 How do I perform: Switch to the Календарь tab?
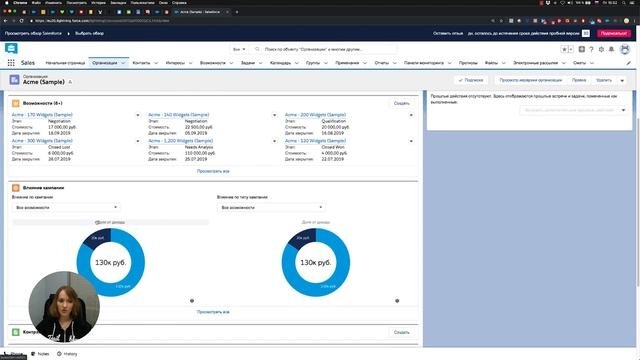[280, 63]
